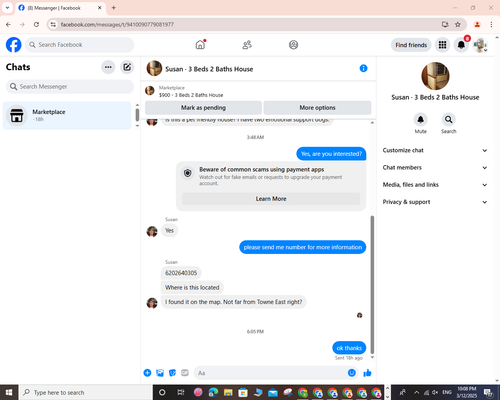
Task: Open the Facebook menu grid icon
Action: (442, 45)
